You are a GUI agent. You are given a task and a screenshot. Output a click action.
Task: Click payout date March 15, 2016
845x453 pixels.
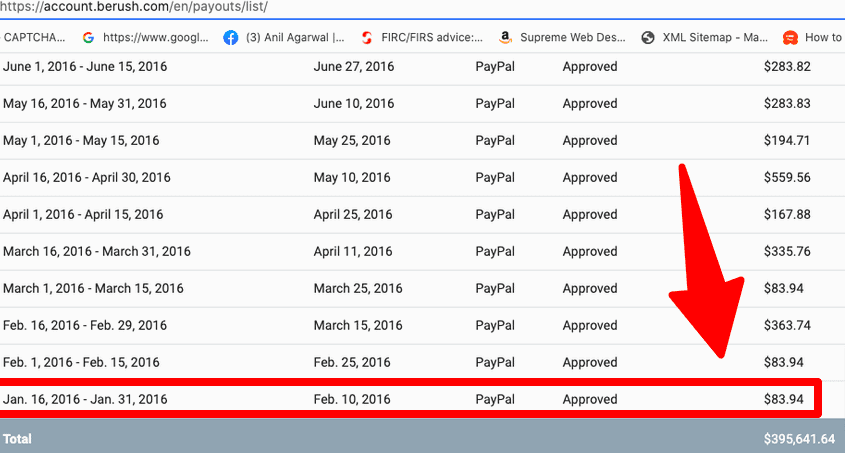coord(358,325)
